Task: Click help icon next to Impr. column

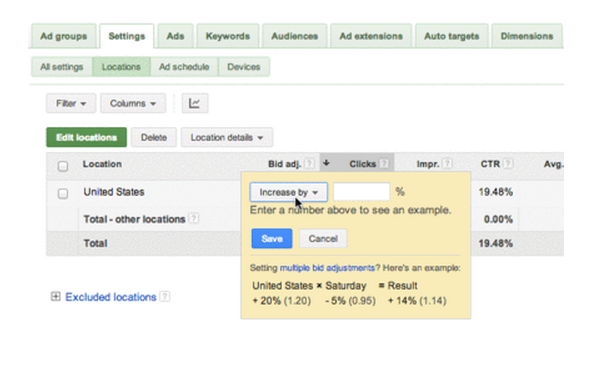Action: pyautogui.click(x=447, y=164)
